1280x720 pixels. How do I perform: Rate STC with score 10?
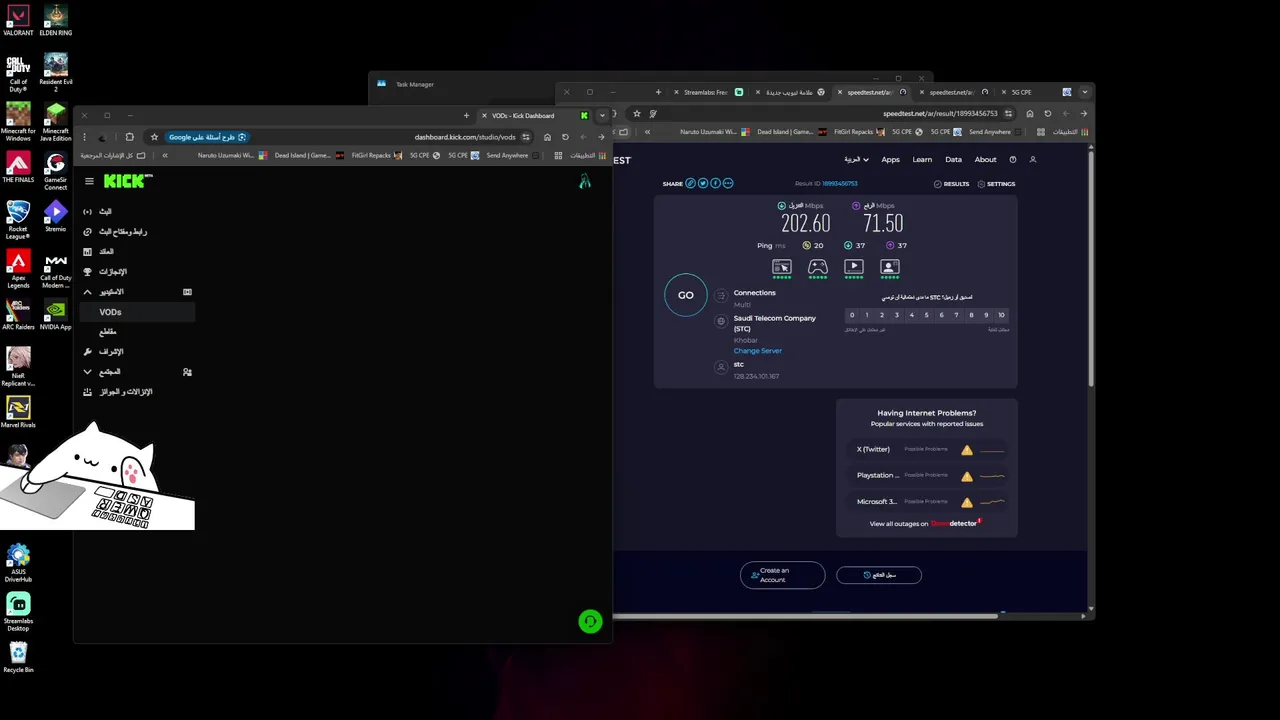point(1001,315)
